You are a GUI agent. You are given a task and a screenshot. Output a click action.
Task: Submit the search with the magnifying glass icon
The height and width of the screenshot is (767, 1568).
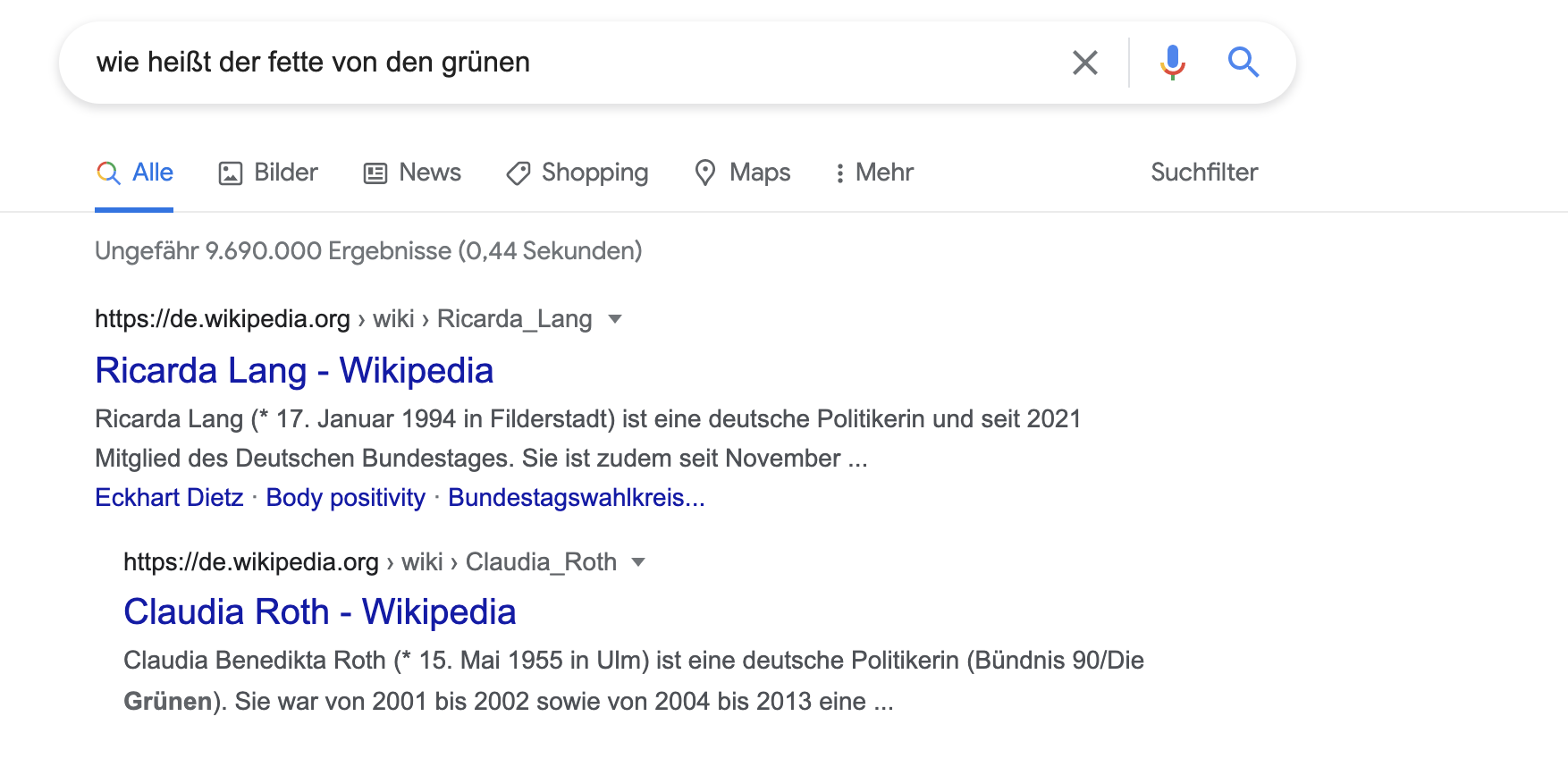1243,63
